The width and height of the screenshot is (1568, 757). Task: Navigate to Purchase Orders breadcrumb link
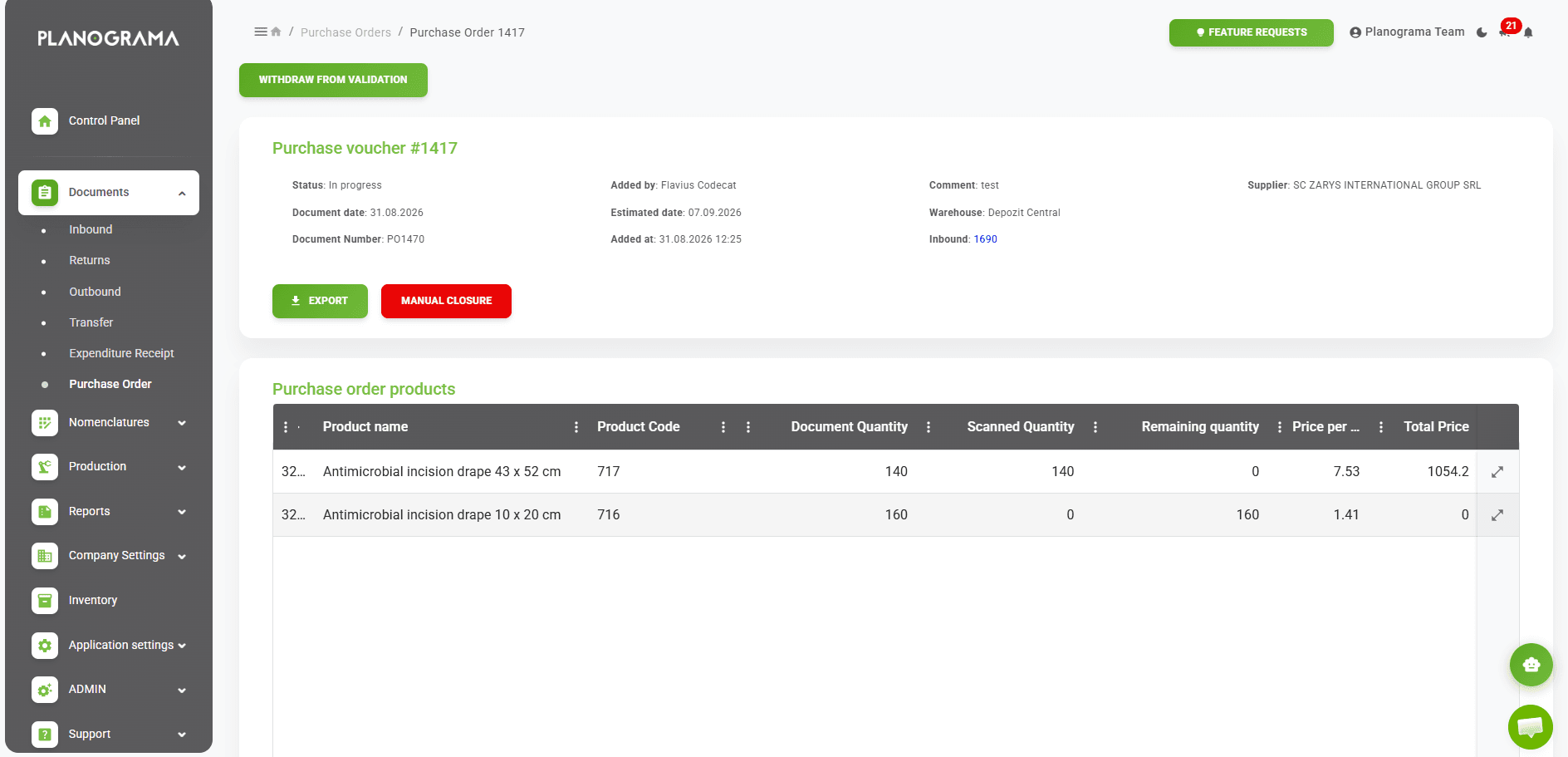click(345, 32)
